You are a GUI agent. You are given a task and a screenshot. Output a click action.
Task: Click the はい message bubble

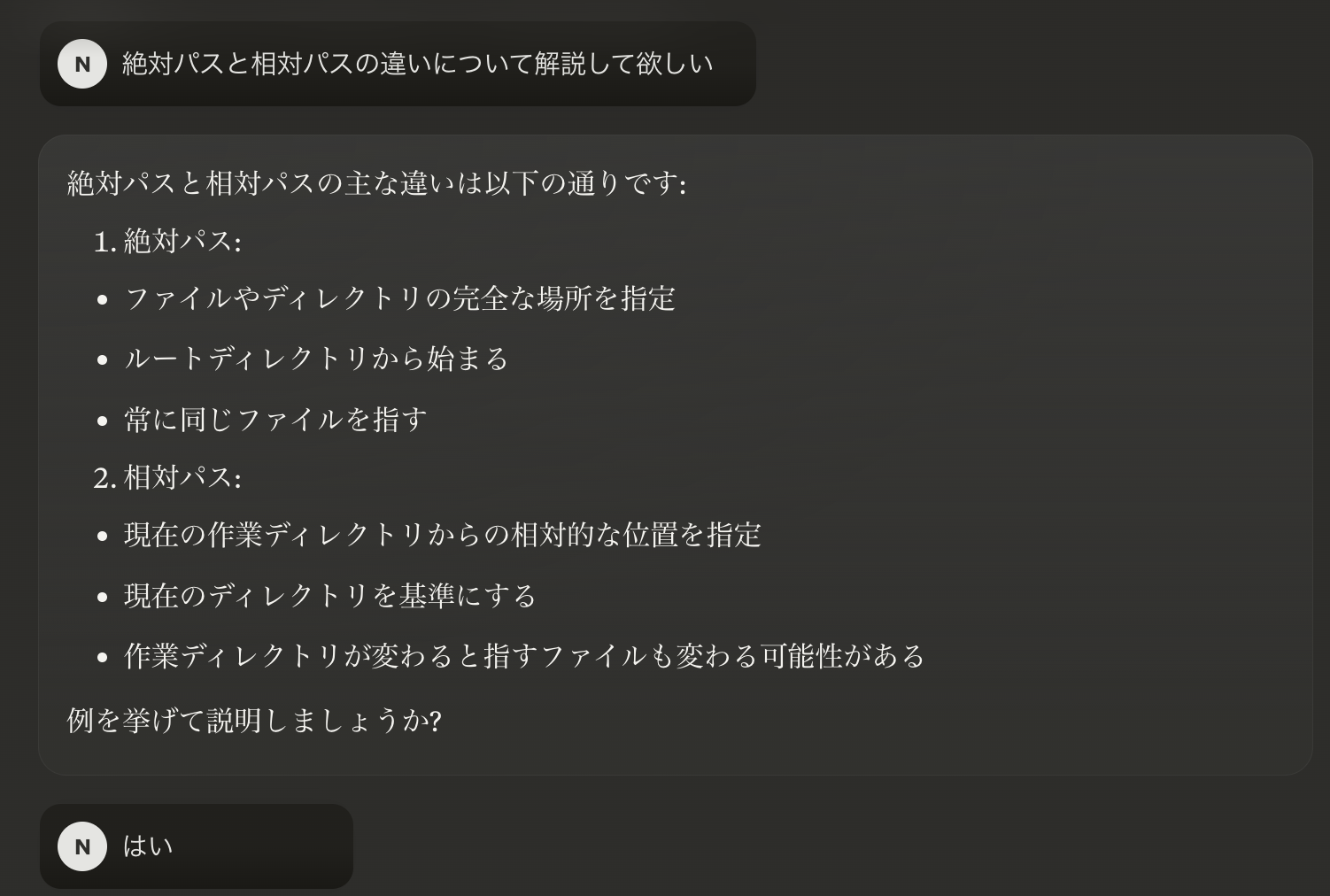197,846
